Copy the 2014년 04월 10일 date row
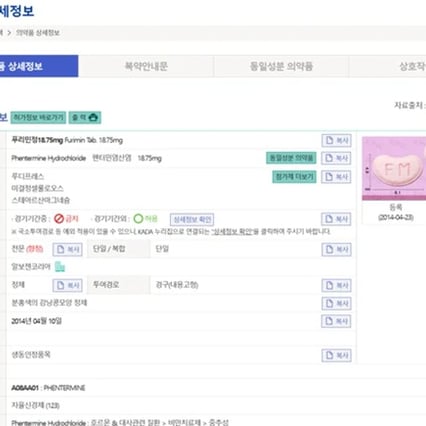 pyautogui.click(x=336, y=321)
